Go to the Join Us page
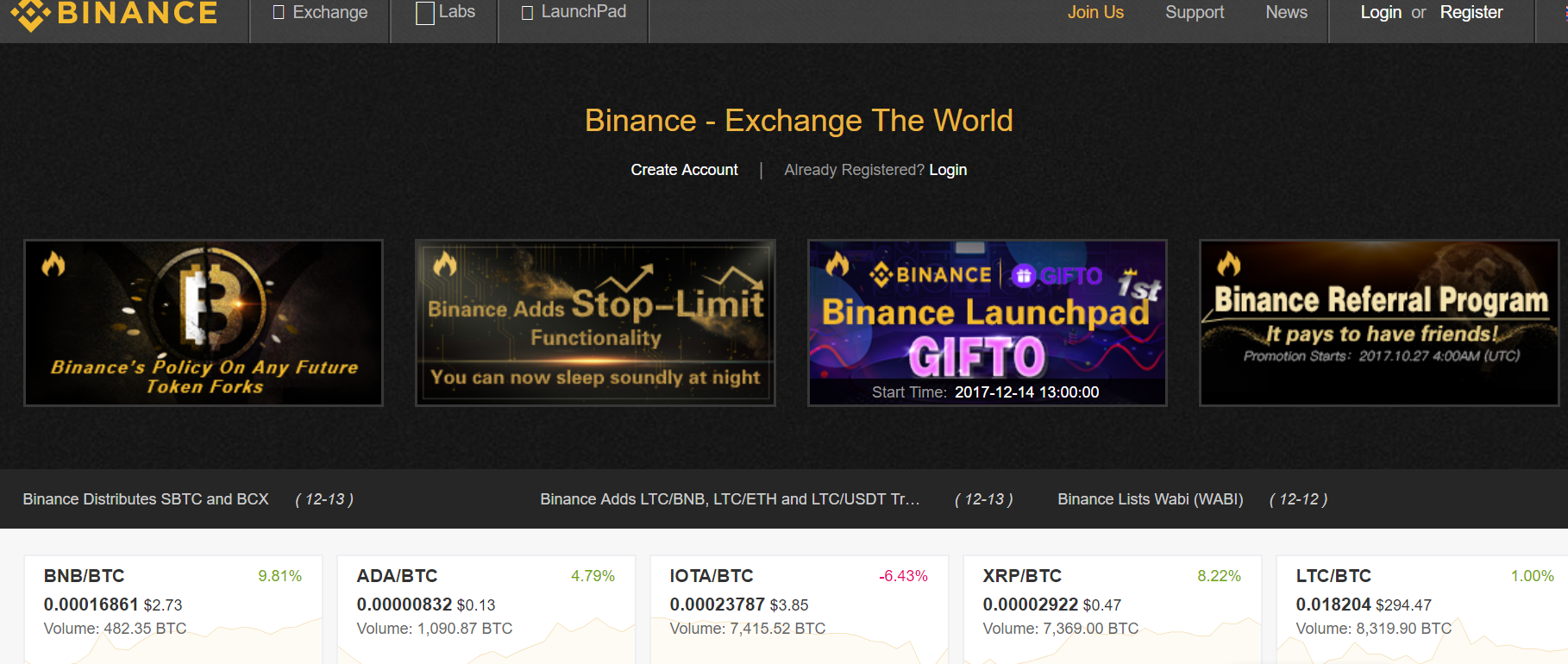This screenshot has width=1568, height=664. click(1095, 12)
